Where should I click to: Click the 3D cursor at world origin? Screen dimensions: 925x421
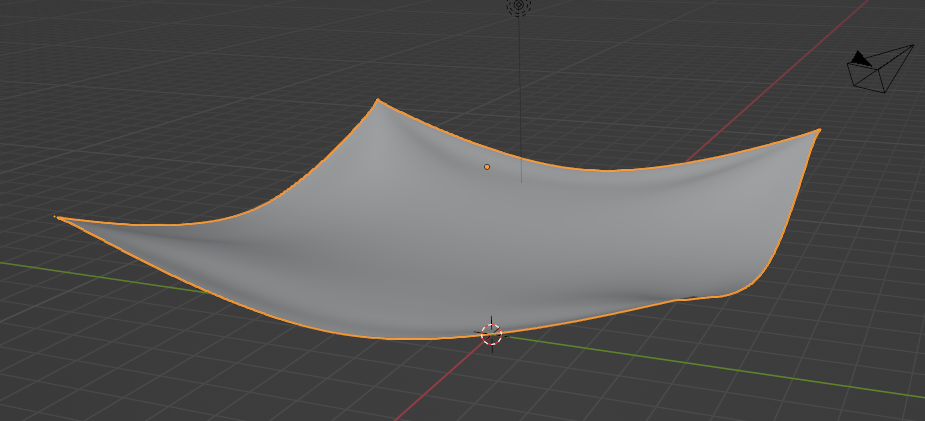tap(491, 334)
